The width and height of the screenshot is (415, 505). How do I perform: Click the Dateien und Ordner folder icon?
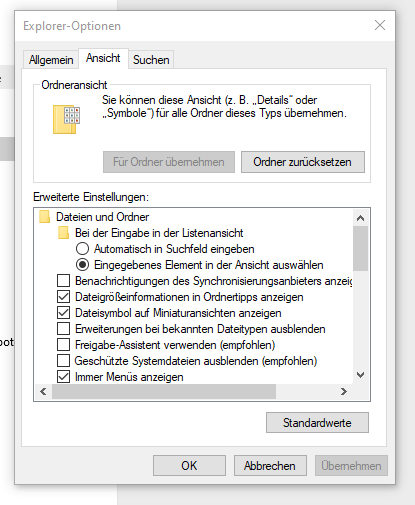pyautogui.click(x=44, y=217)
